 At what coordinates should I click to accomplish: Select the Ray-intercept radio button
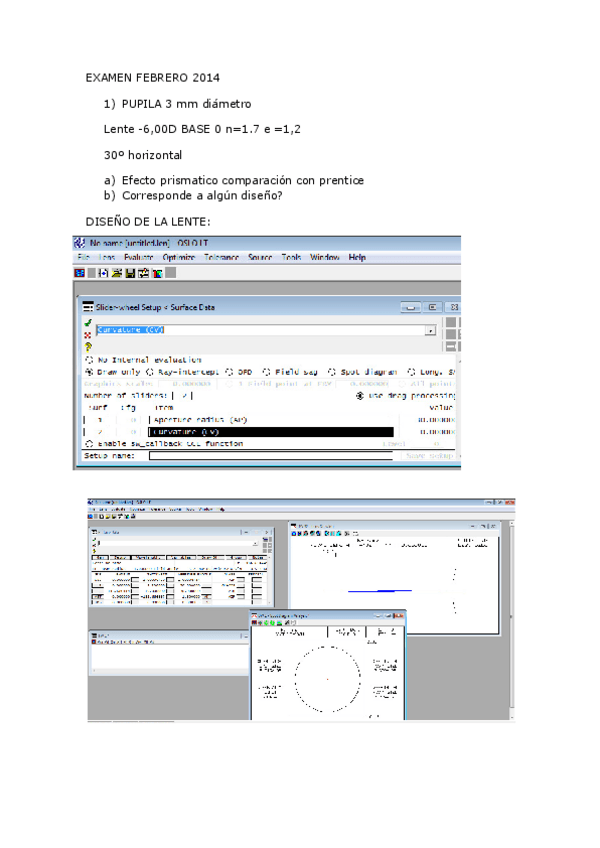click(150, 372)
